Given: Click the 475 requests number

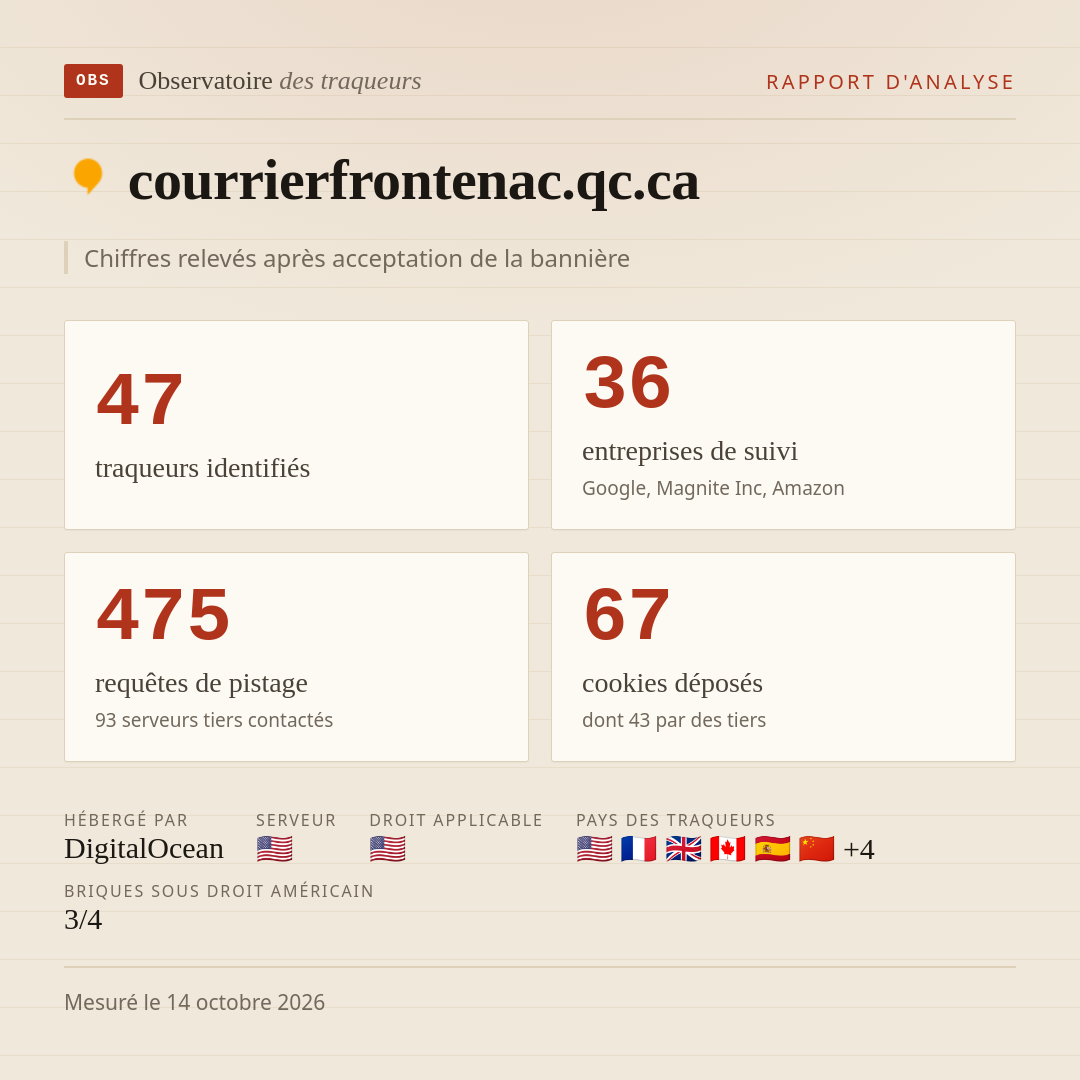Looking at the screenshot, I should pos(163,614).
